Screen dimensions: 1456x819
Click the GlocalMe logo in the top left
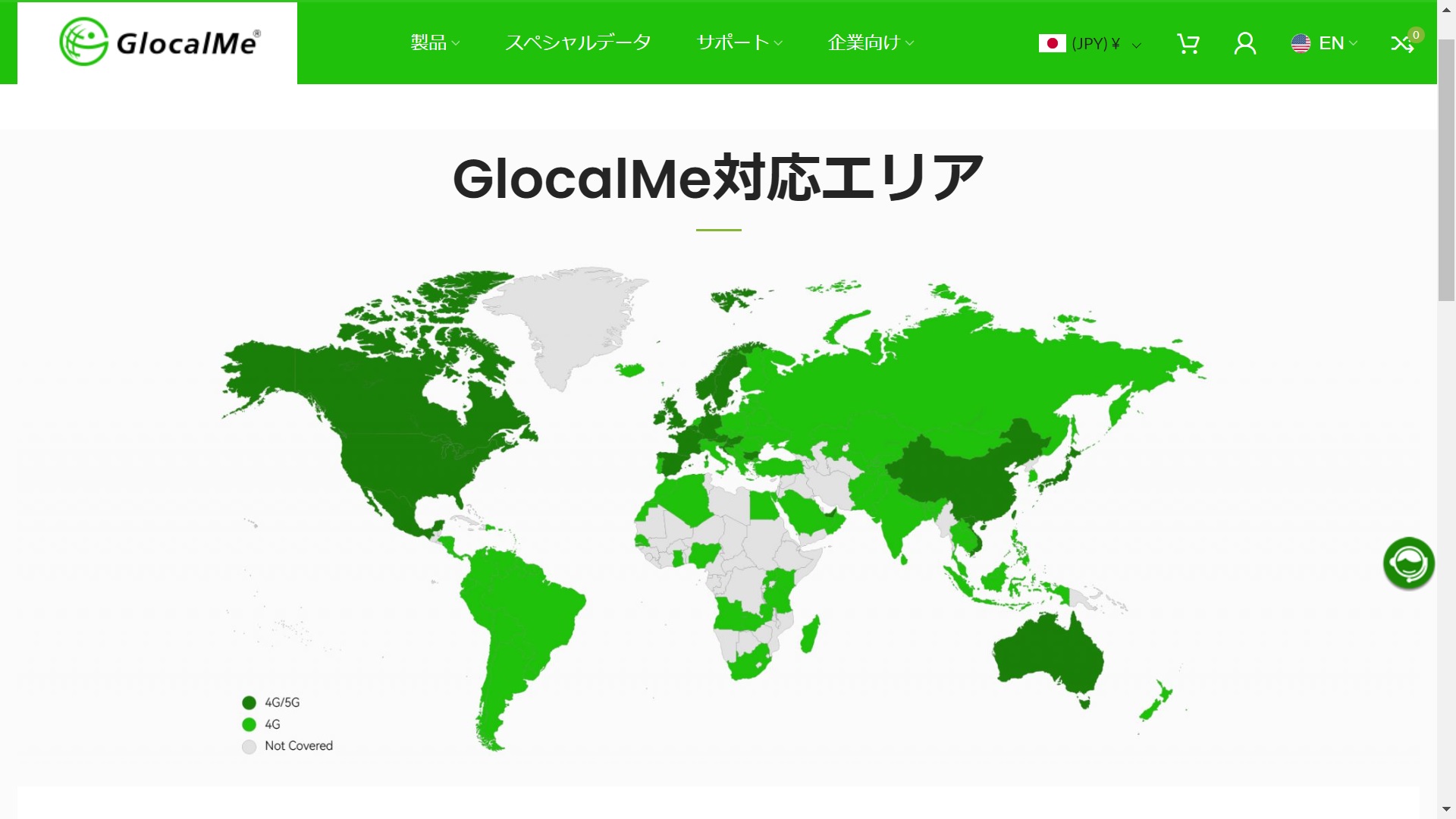pyautogui.click(x=158, y=40)
